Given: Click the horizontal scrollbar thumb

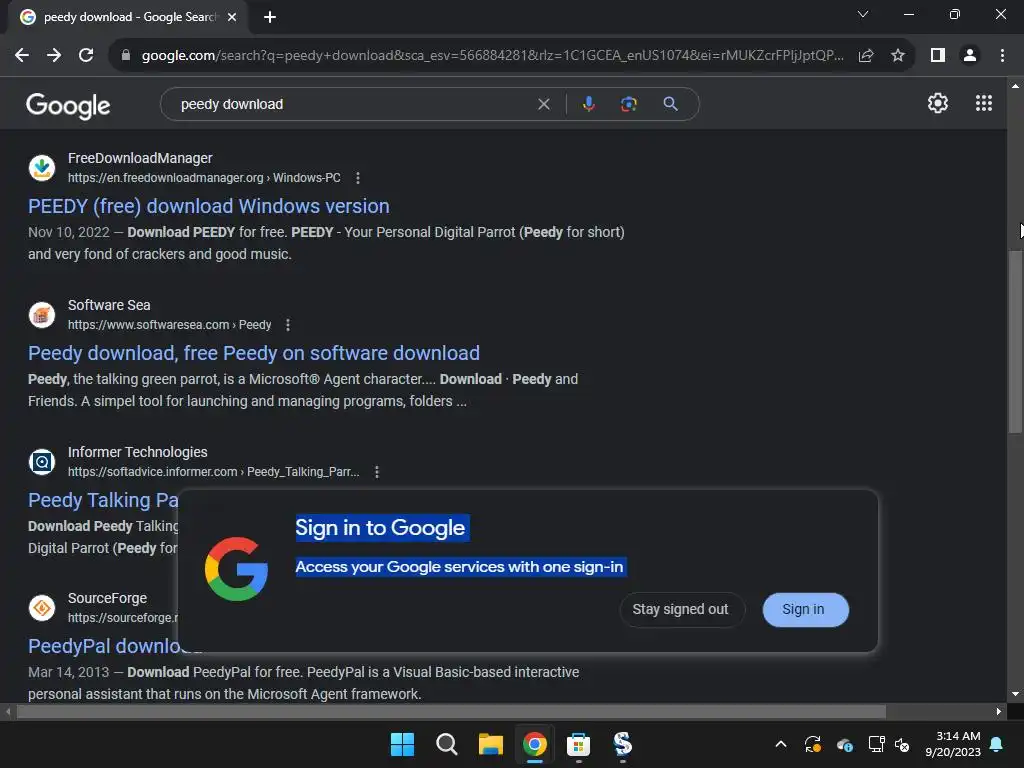Looking at the screenshot, I should pos(451,711).
